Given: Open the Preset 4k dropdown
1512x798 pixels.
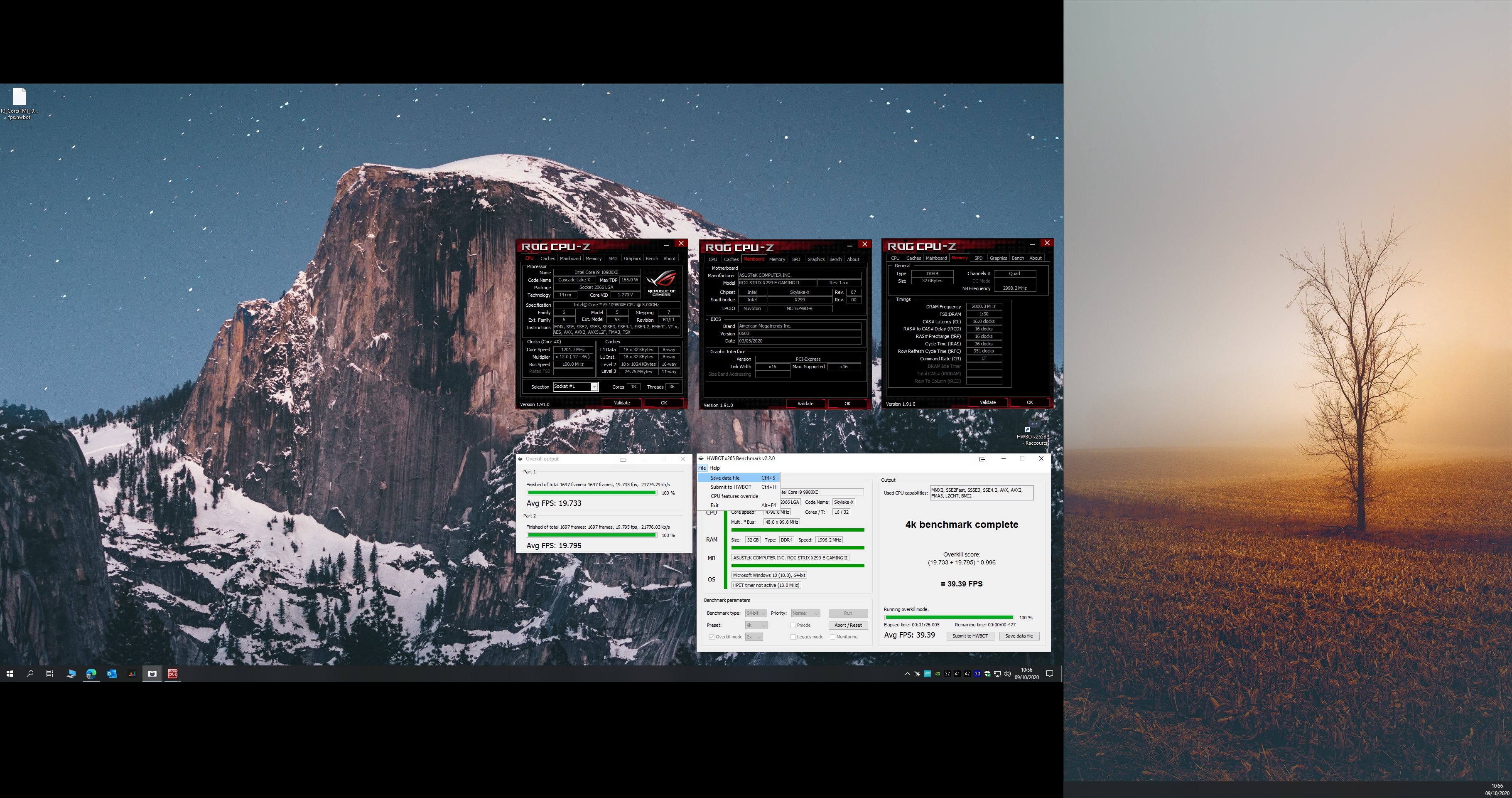Looking at the screenshot, I should click(756, 626).
